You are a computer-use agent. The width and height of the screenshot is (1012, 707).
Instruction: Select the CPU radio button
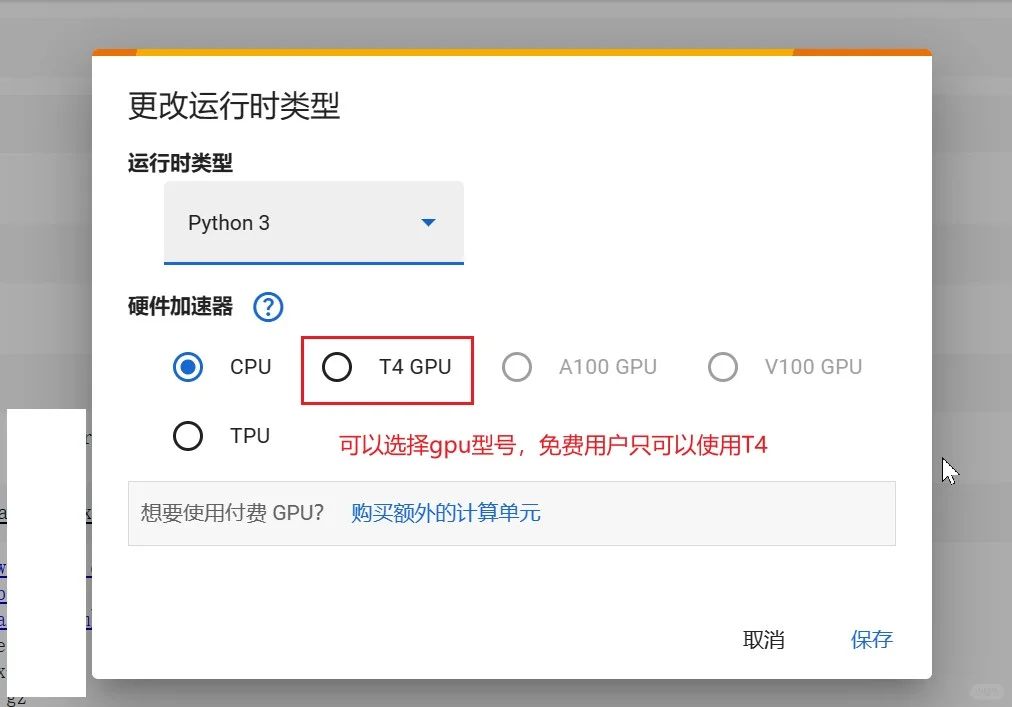[188, 367]
